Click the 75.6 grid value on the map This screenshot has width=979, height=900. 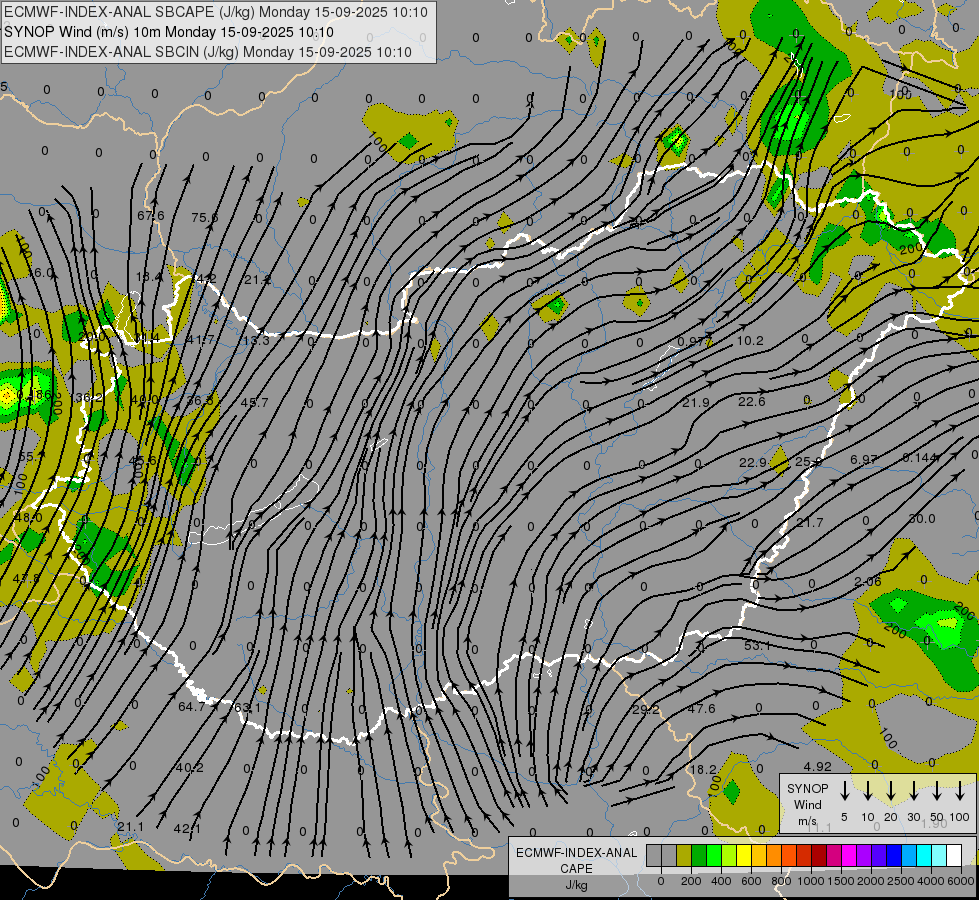click(x=205, y=217)
